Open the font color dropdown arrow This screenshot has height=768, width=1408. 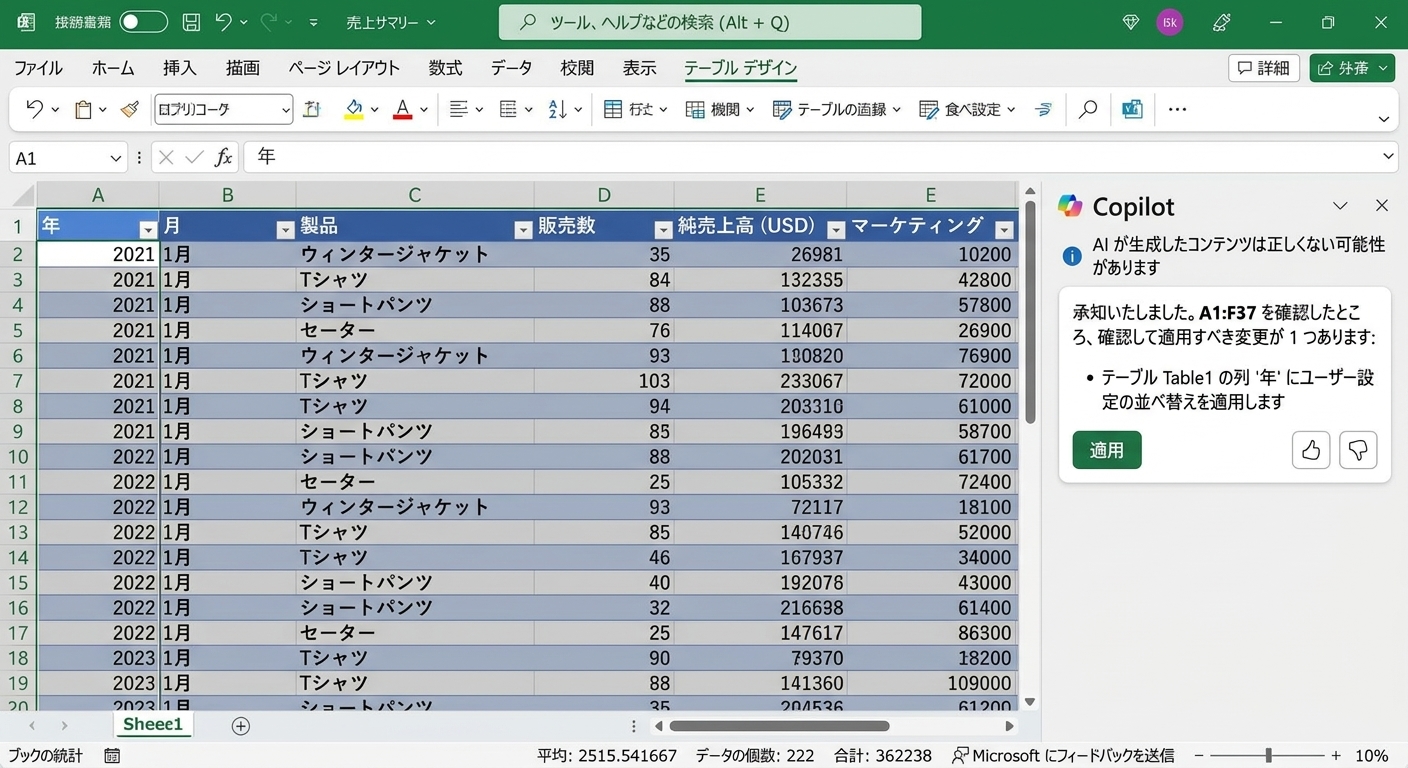[424, 109]
